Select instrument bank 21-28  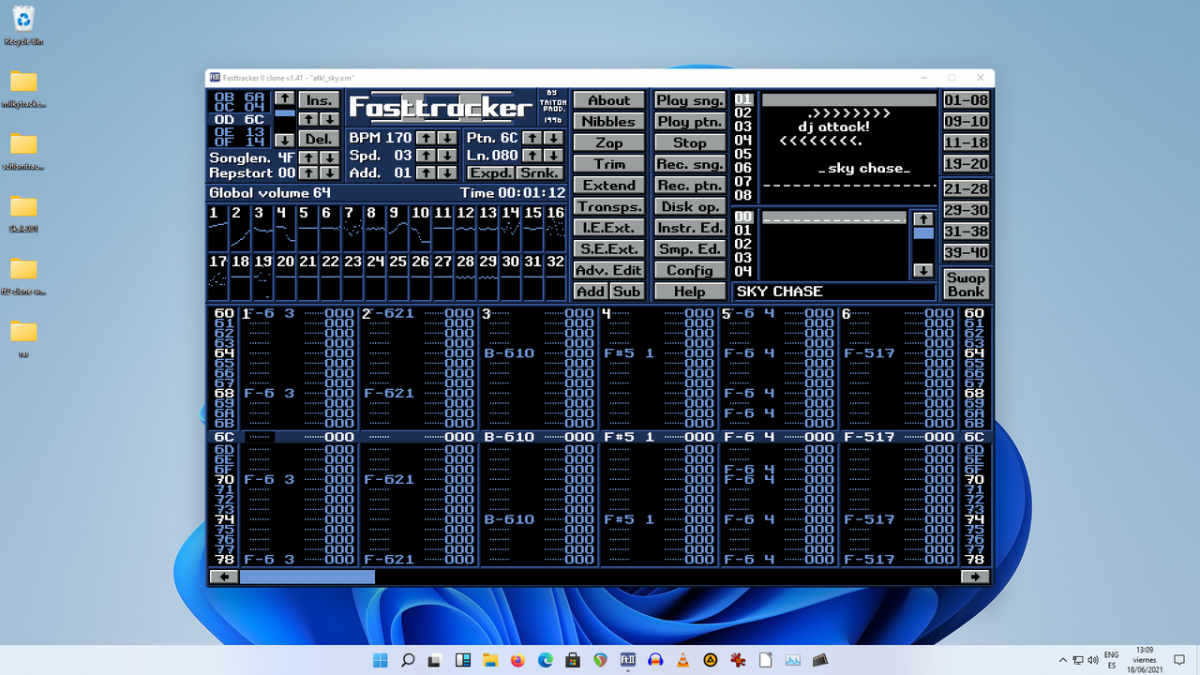click(x=966, y=189)
